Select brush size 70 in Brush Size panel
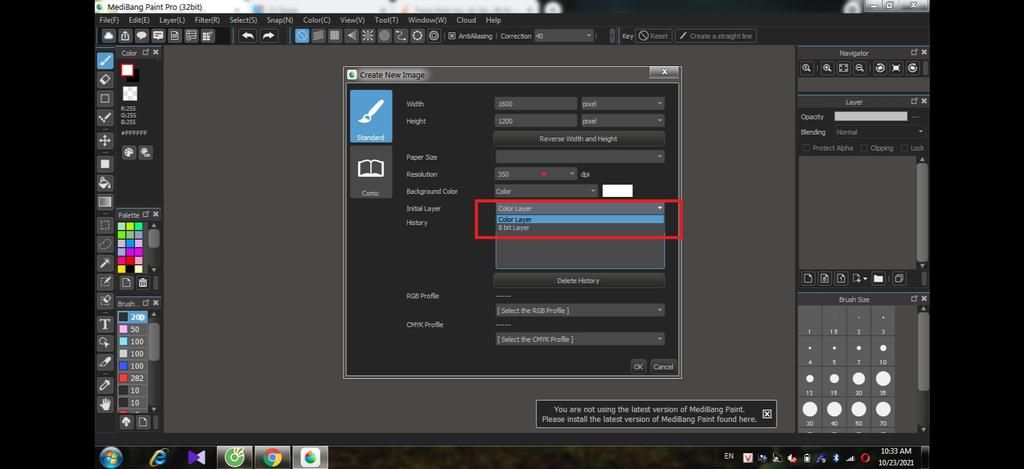This screenshot has height=469, width=1024. (883, 413)
